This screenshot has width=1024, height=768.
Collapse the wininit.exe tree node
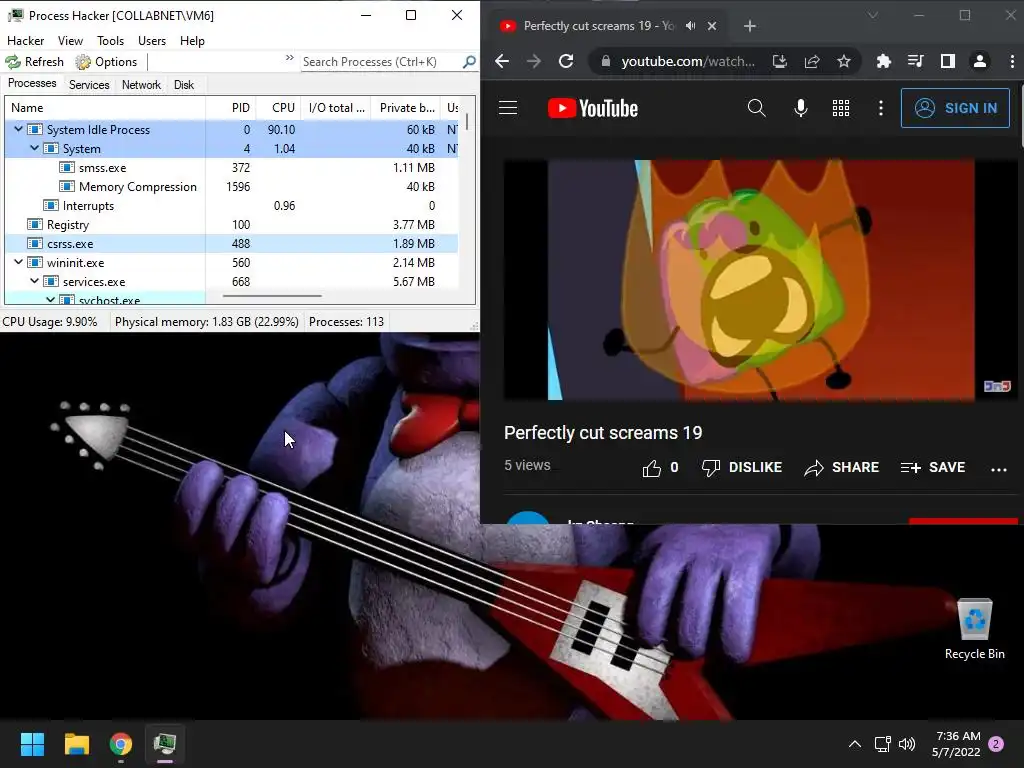tap(18, 262)
